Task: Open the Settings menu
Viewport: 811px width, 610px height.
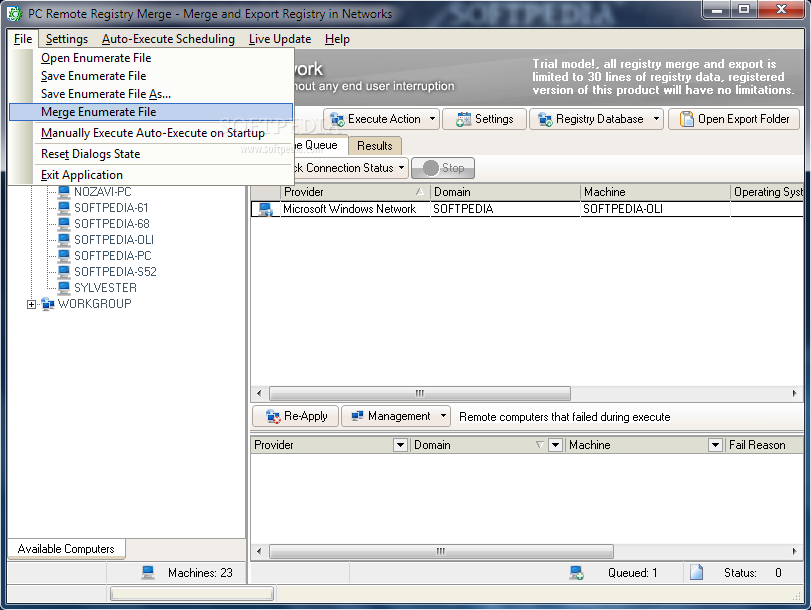Action: coord(67,39)
